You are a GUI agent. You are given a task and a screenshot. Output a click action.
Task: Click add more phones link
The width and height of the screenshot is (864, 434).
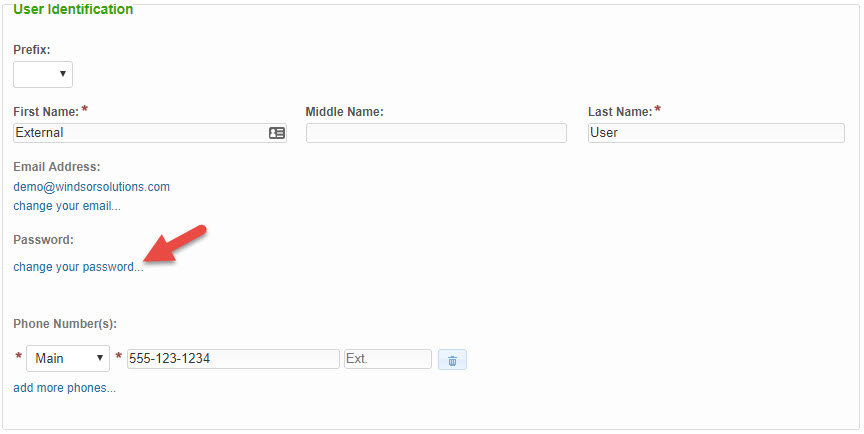pos(64,388)
